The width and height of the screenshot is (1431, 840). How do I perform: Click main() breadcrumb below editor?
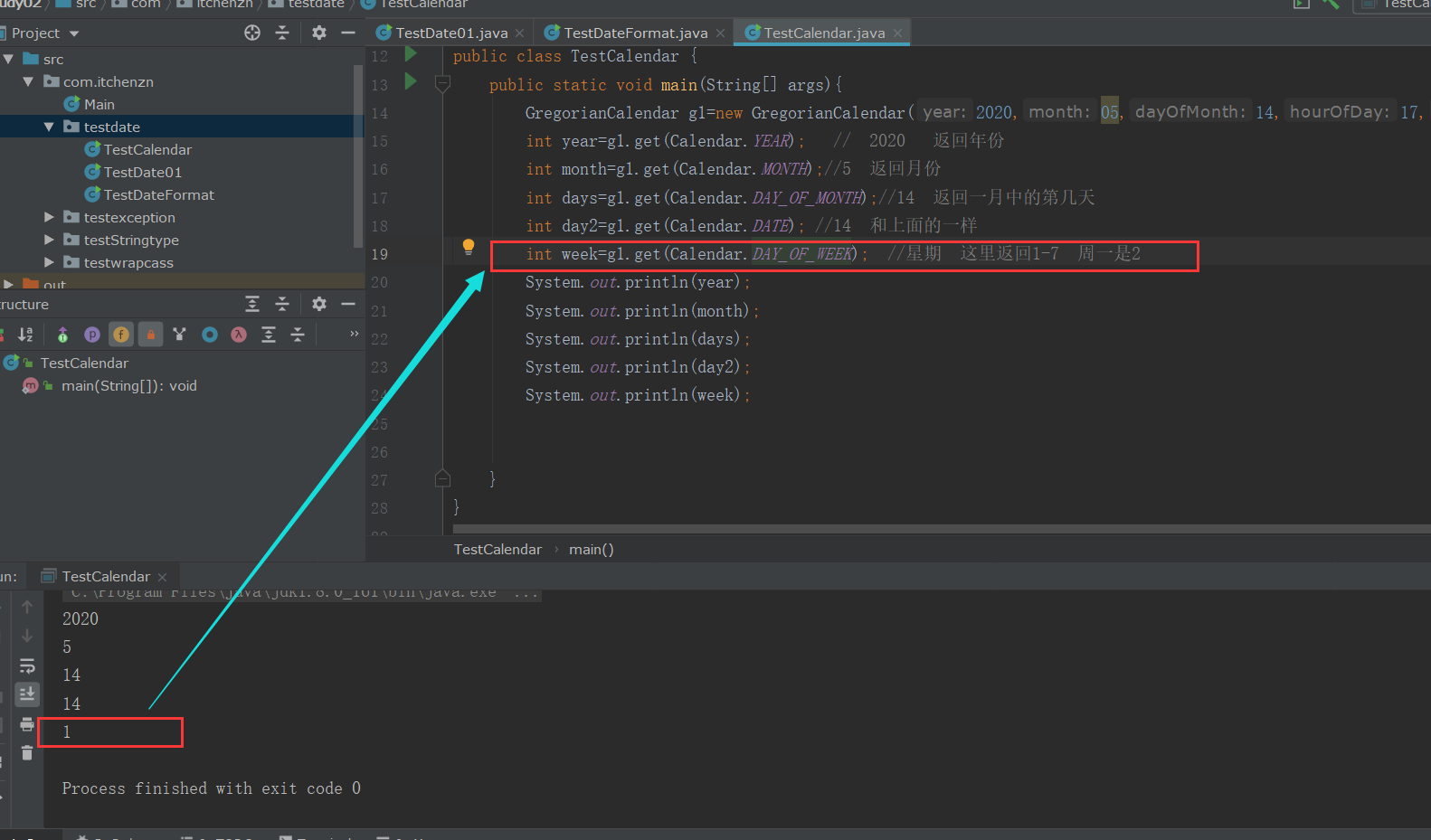[592, 549]
